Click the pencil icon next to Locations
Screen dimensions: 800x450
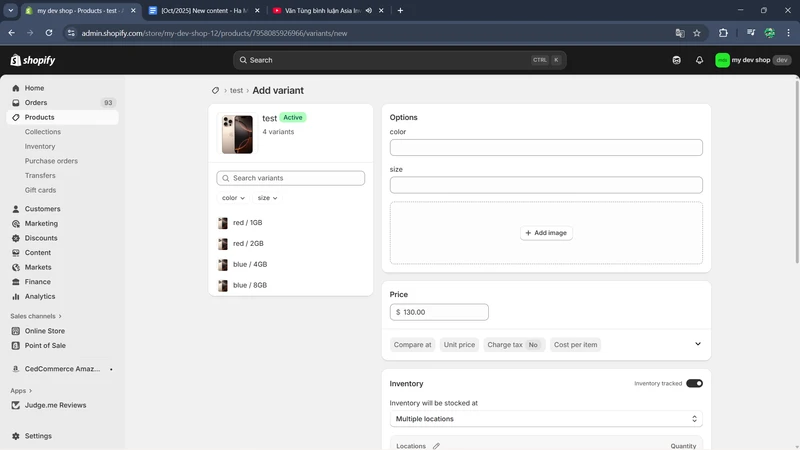pos(436,446)
